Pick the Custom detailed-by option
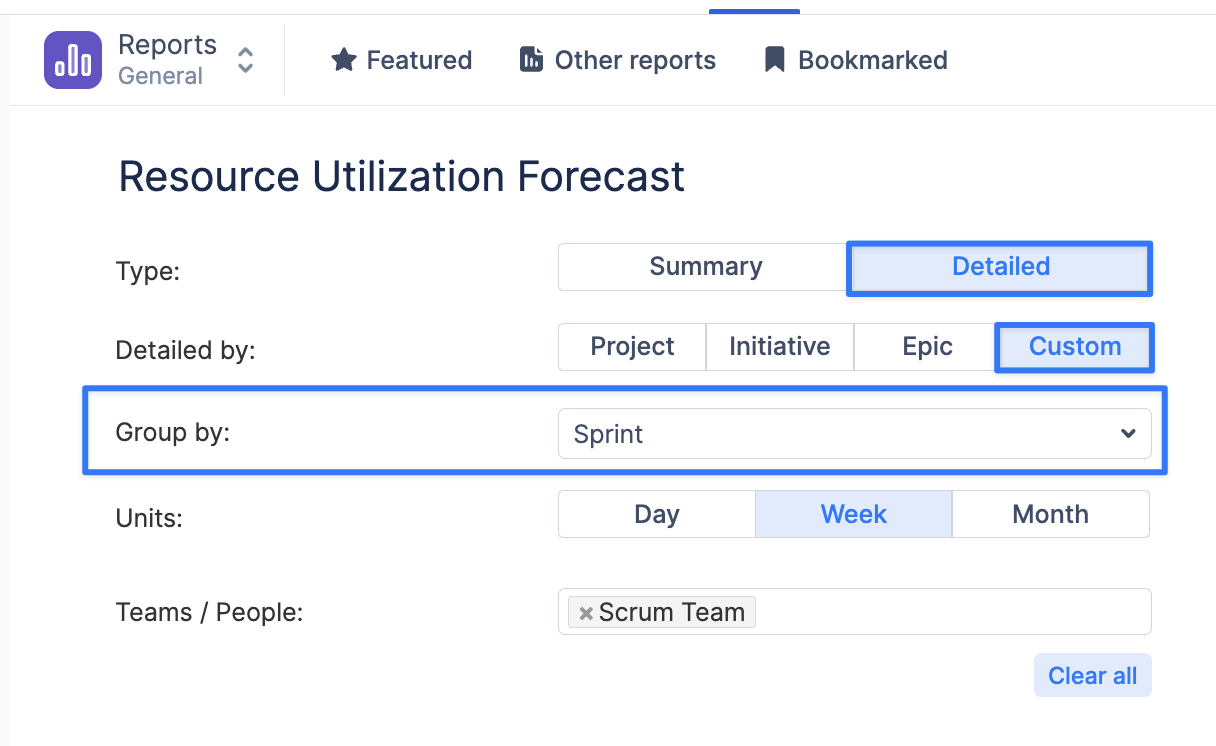Screen dimensions: 1216x746 pos(1075,347)
